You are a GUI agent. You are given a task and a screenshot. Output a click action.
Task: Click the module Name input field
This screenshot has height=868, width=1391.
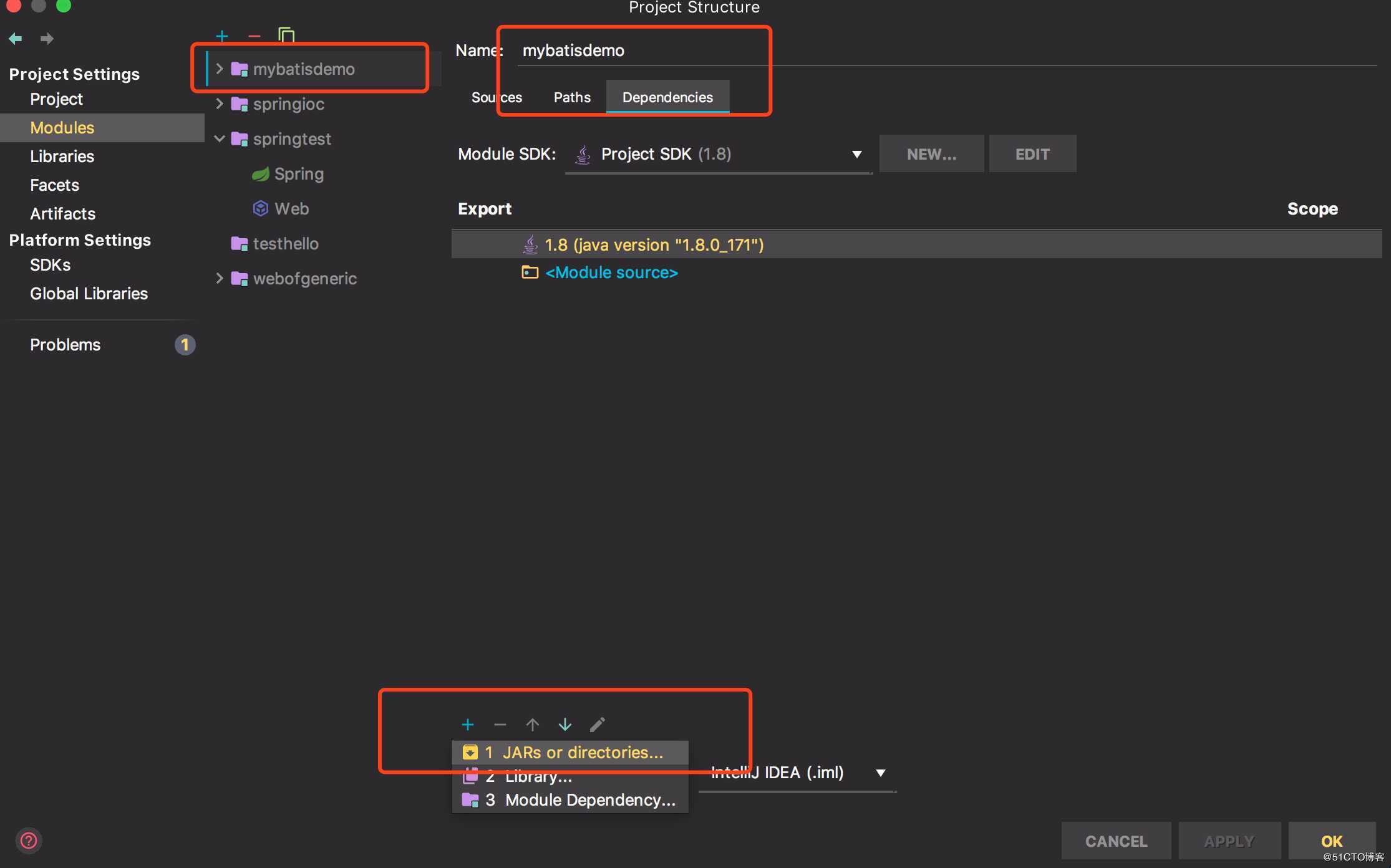[x=947, y=50]
